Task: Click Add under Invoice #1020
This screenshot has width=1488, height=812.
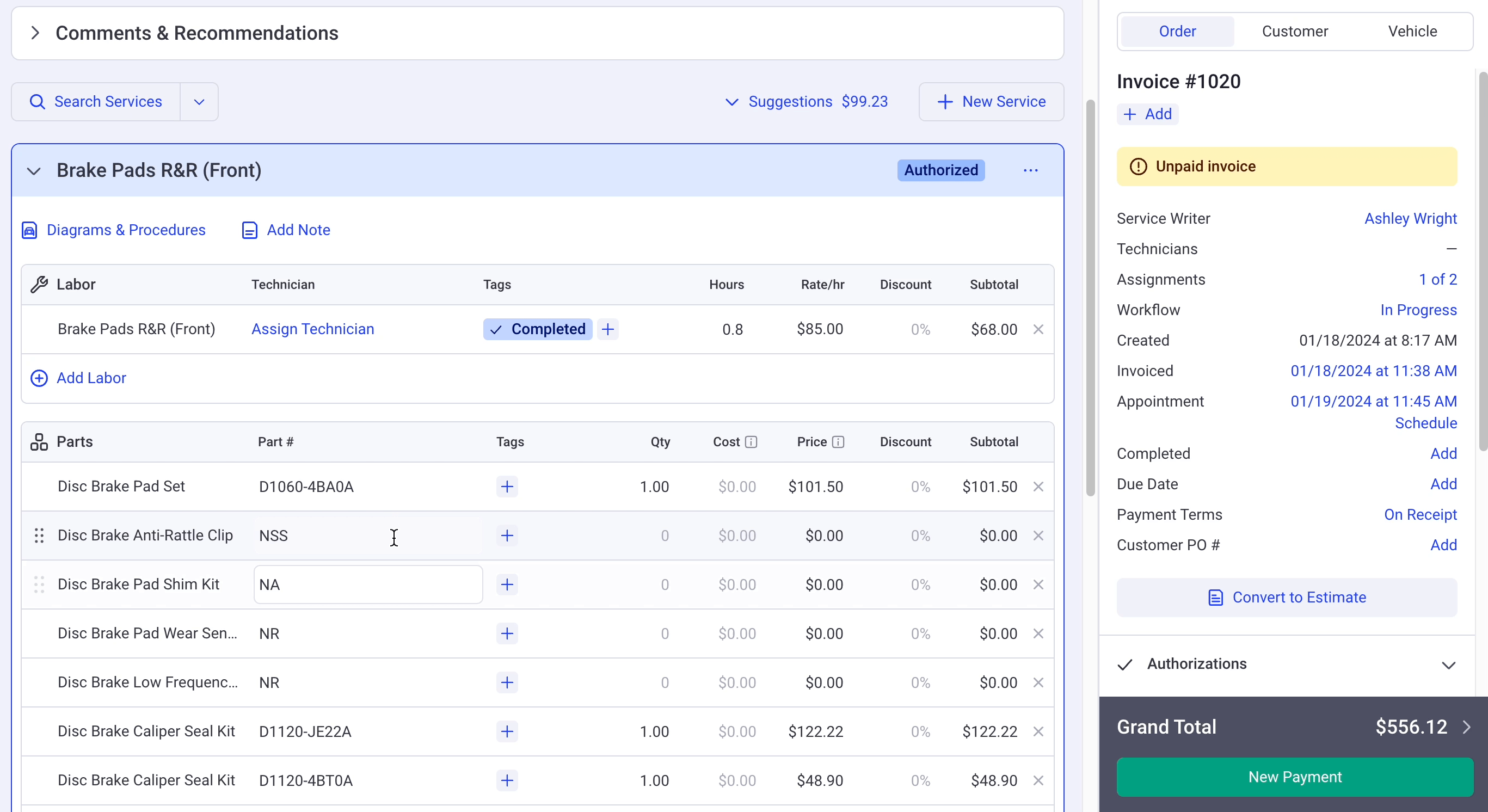Action: coord(1147,114)
